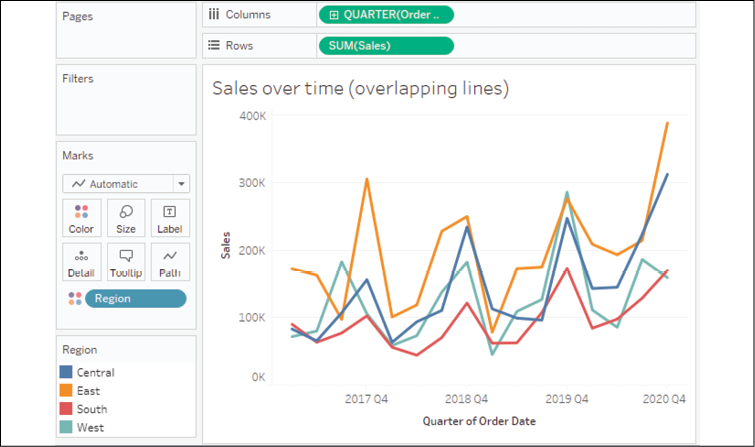Open the Tooltip marks card
This screenshot has height=447, width=755.
click(126, 262)
